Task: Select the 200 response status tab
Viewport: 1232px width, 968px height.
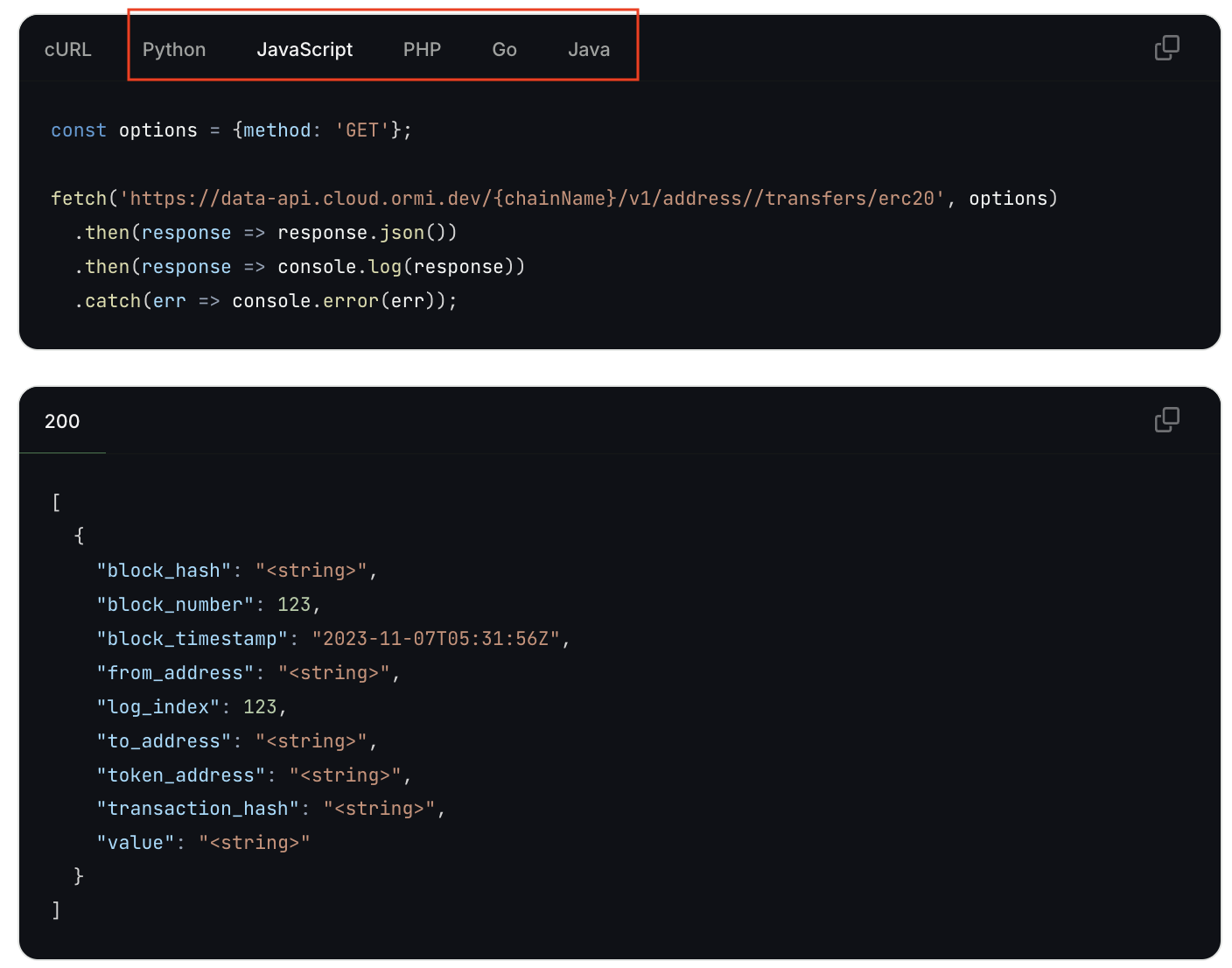Action: (61, 421)
